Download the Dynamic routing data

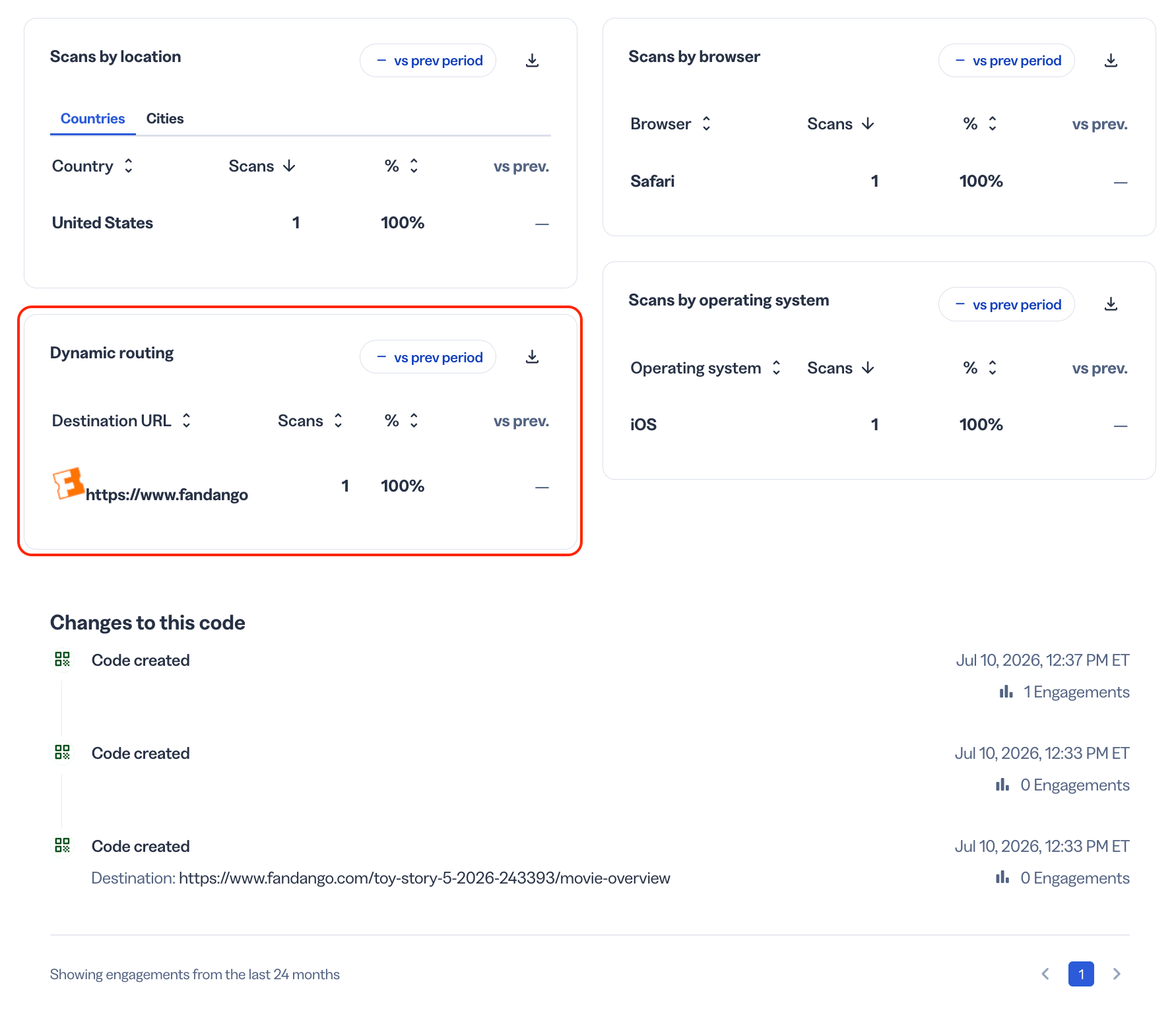point(532,357)
